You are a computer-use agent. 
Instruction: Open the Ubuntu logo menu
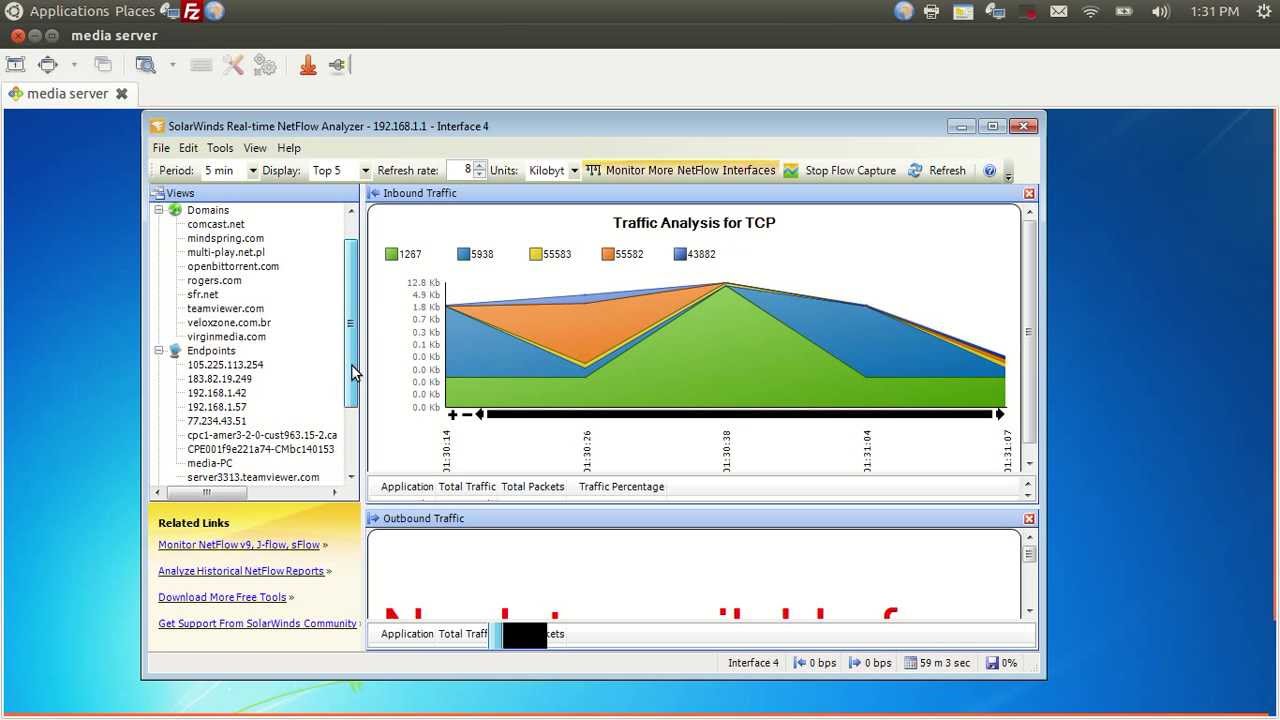[13, 11]
